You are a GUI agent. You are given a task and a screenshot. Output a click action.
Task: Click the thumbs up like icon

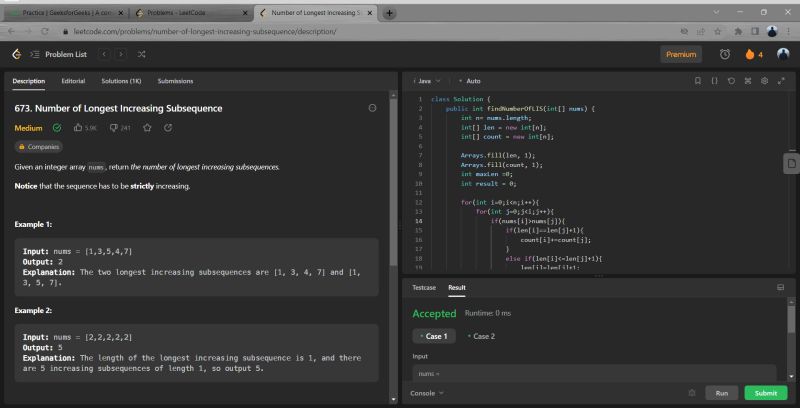[x=78, y=128]
